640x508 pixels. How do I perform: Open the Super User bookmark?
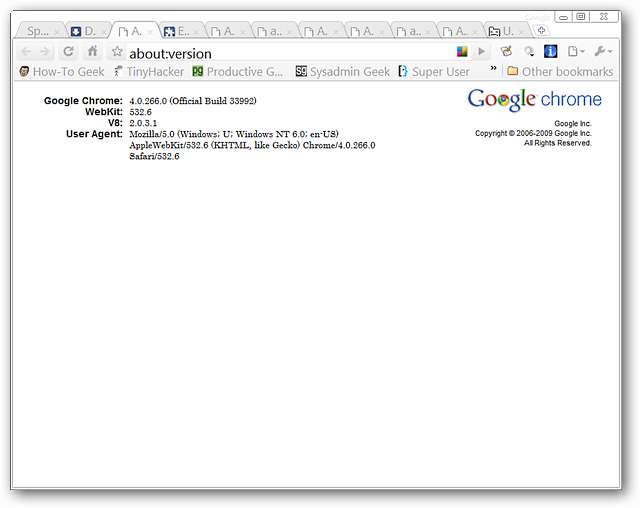(434, 72)
